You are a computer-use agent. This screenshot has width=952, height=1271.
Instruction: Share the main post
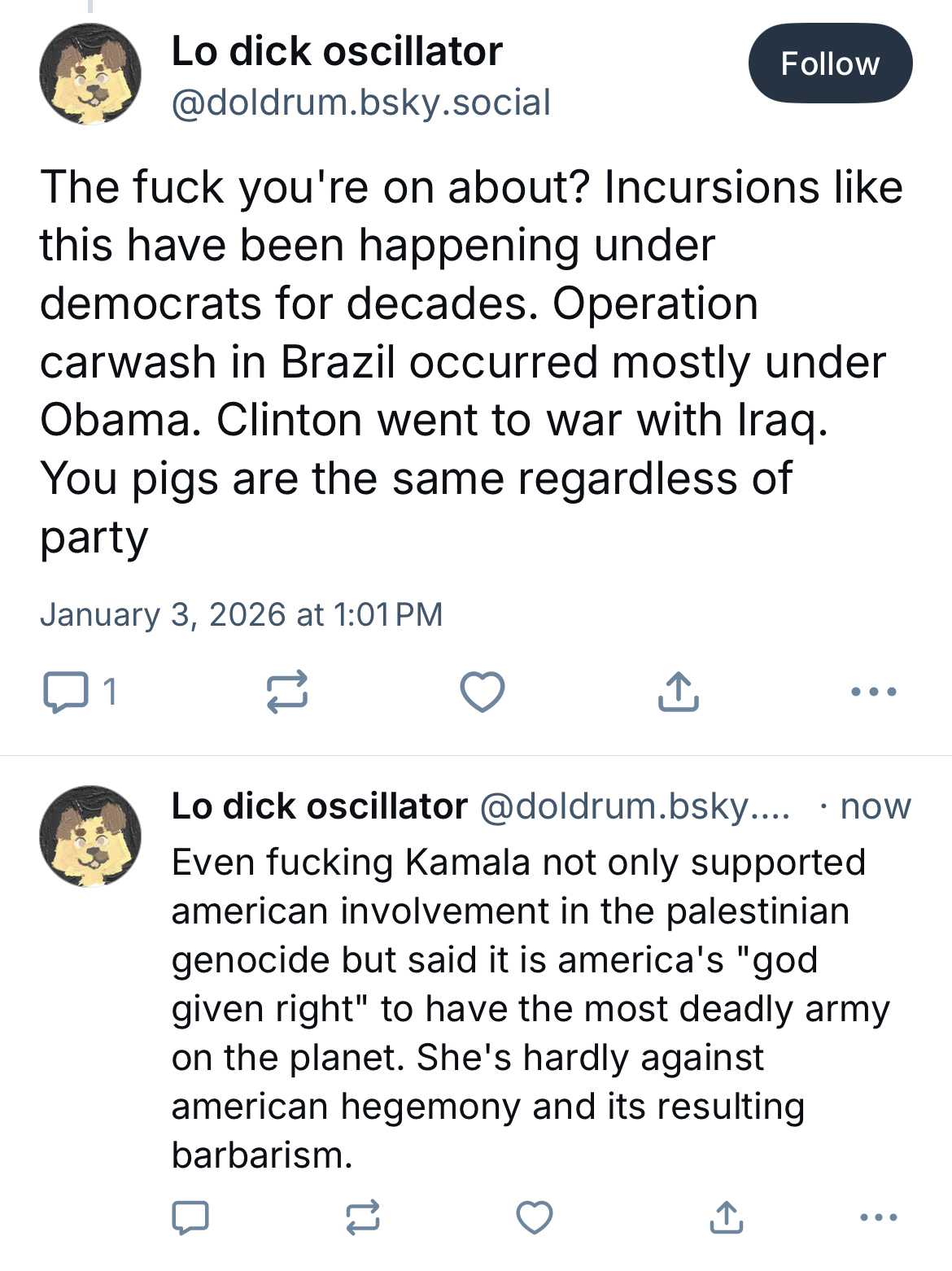pyautogui.click(x=678, y=692)
